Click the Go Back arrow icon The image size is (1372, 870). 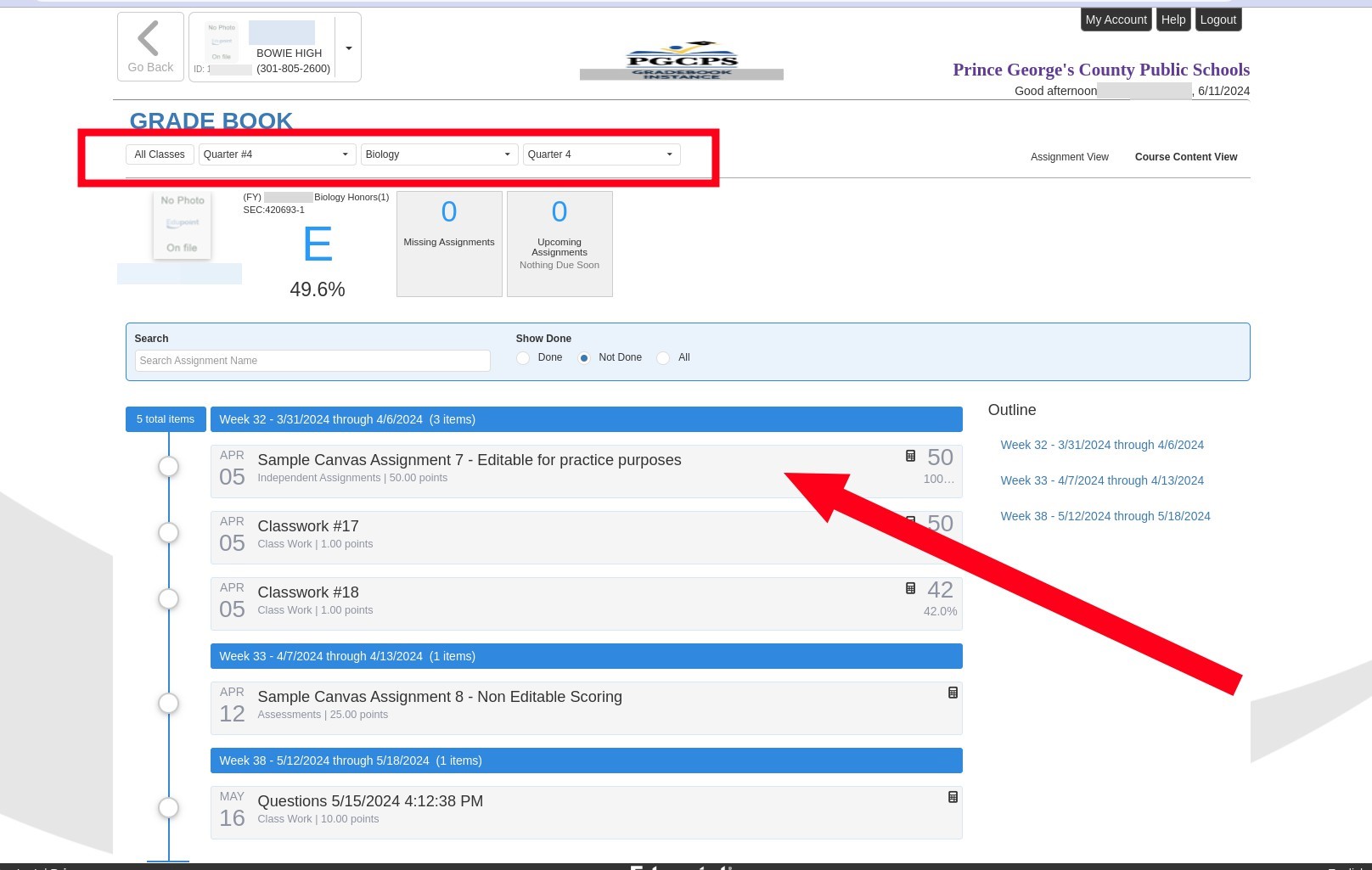pyautogui.click(x=149, y=39)
